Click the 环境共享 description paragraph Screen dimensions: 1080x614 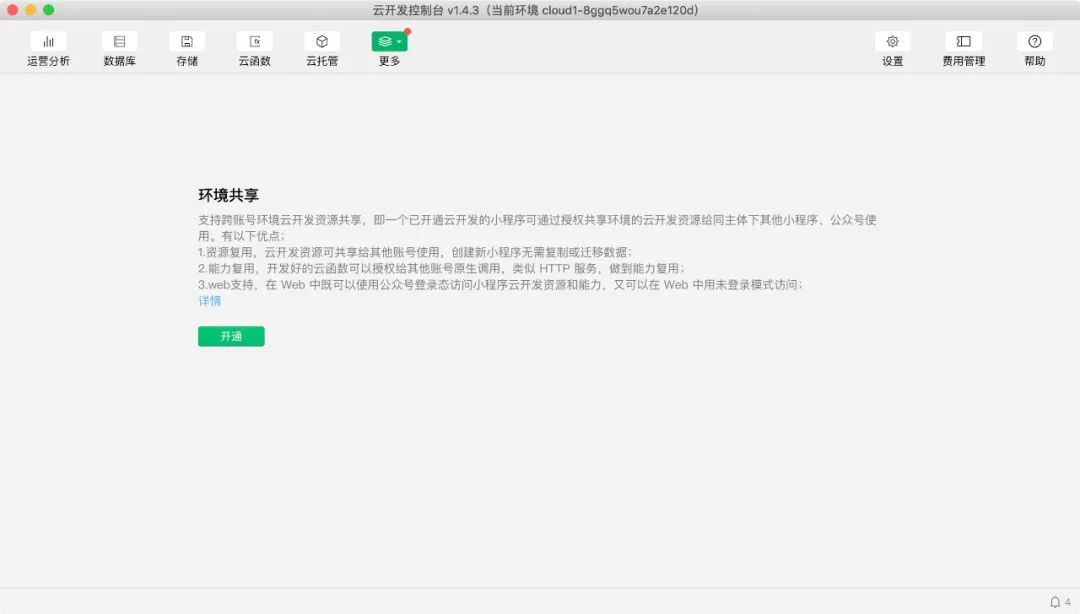(x=537, y=252)
